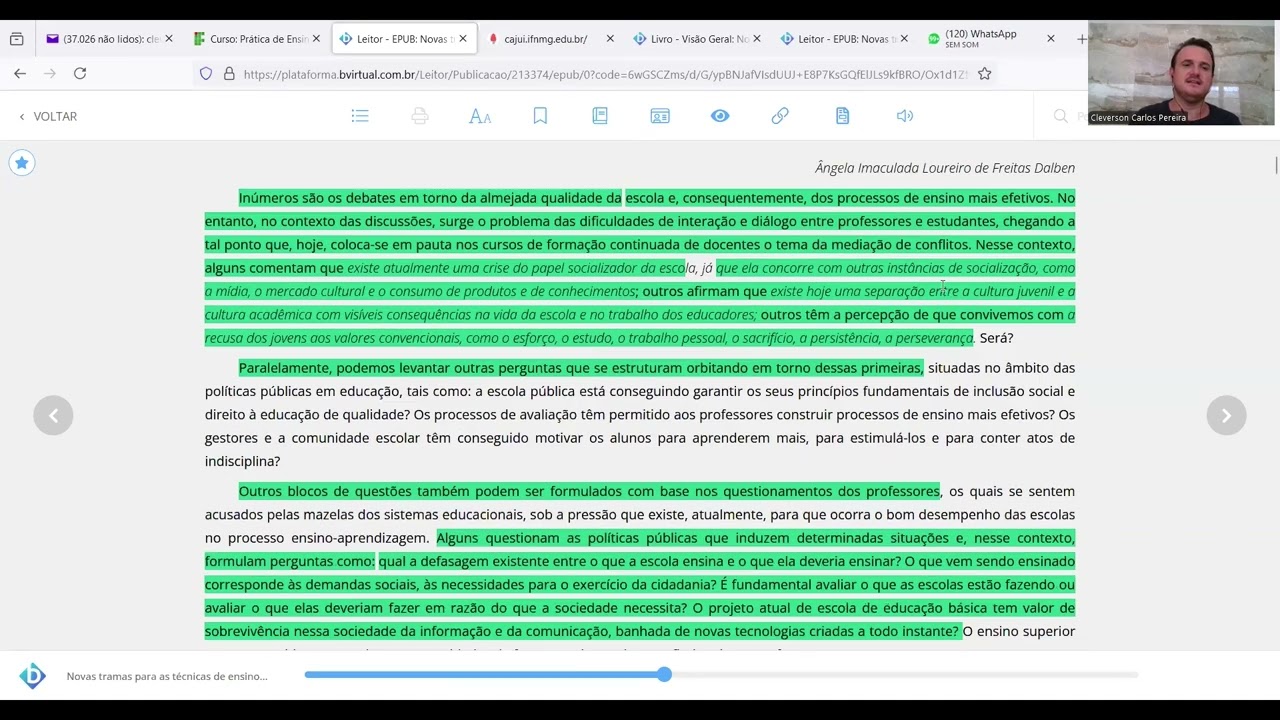Copy link using the chain icon
The height and width of the screenshot is (720, 1280).
tap(780, 116)
